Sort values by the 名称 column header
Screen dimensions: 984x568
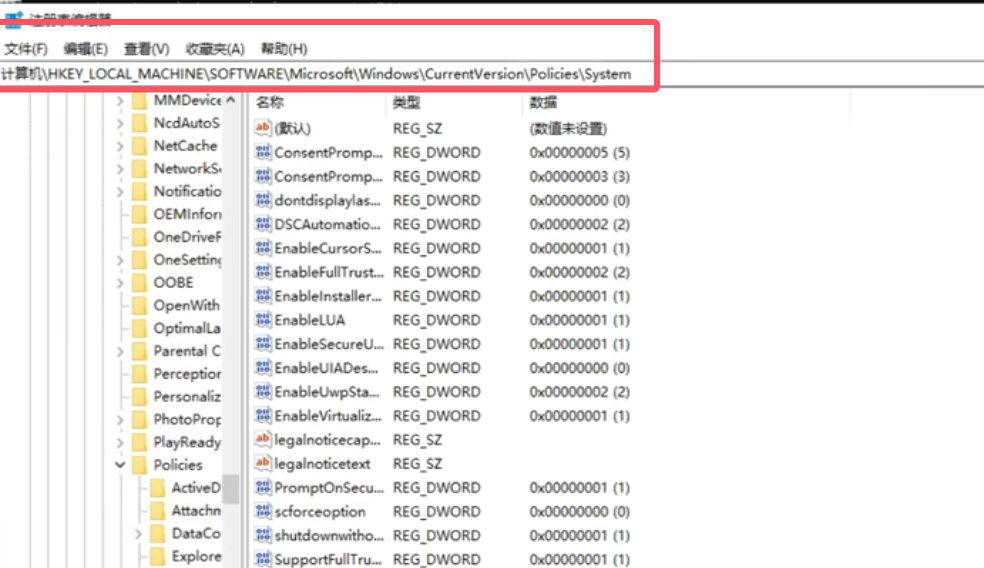tap(270, 102)
